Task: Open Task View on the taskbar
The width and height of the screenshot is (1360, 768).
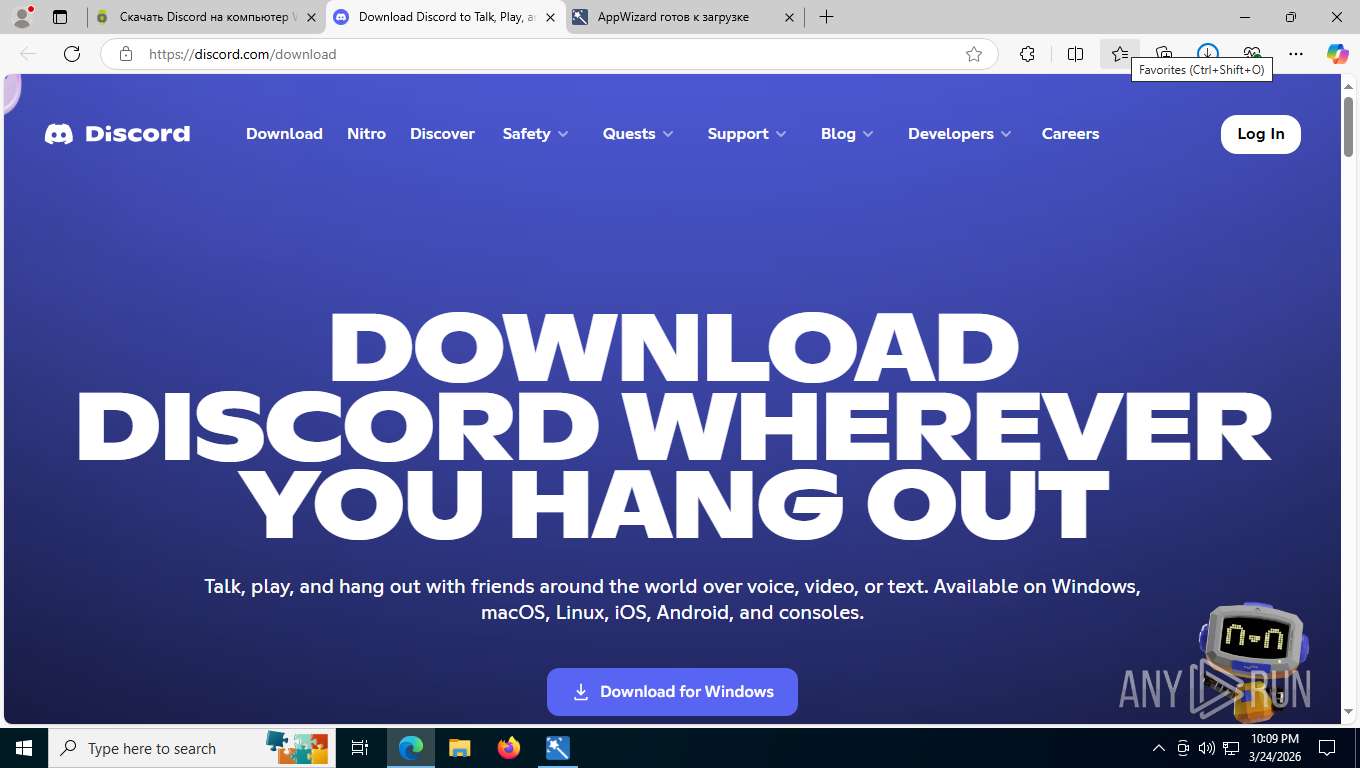Action: (x=360, y=748)
